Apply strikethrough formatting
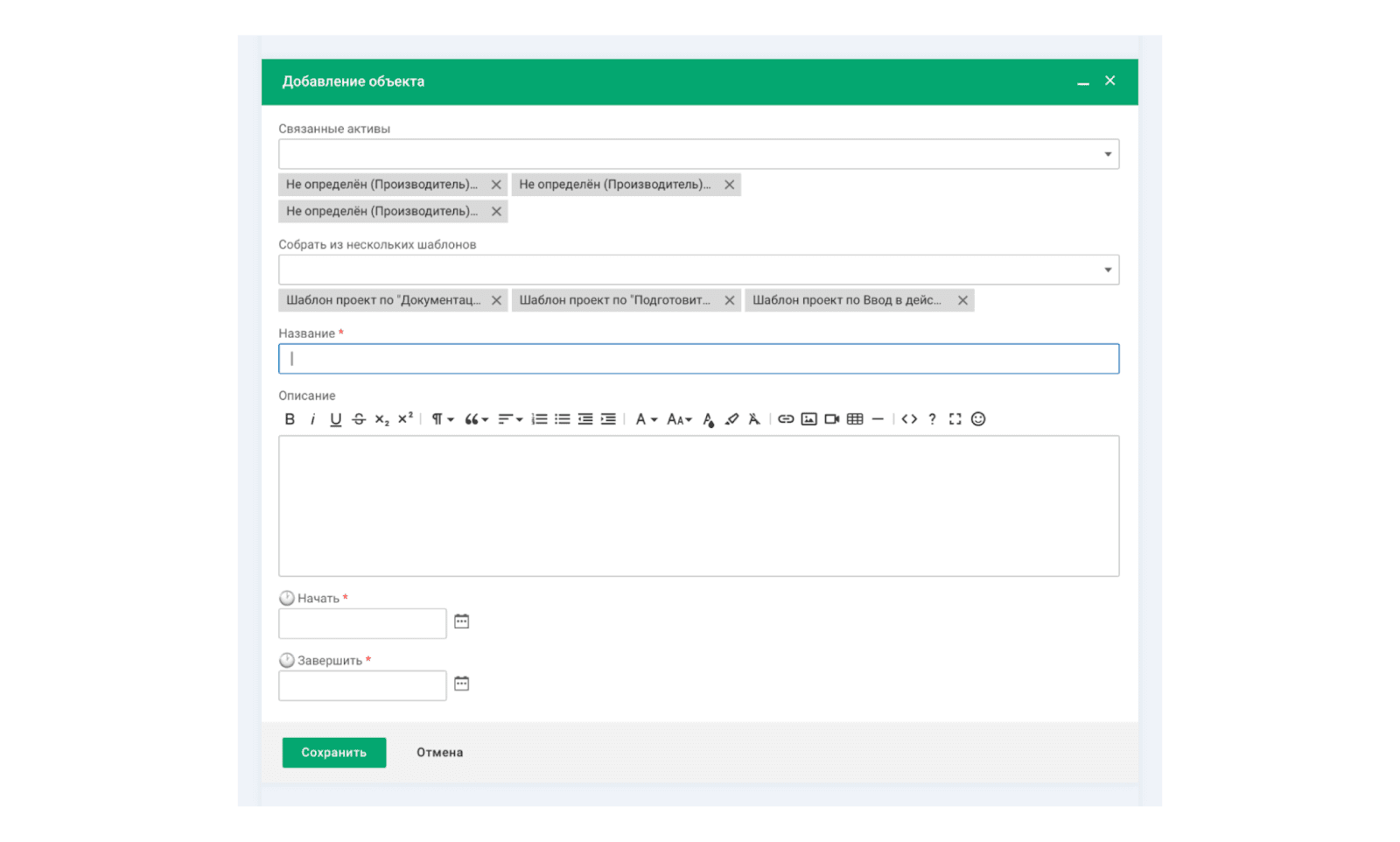 359,419
